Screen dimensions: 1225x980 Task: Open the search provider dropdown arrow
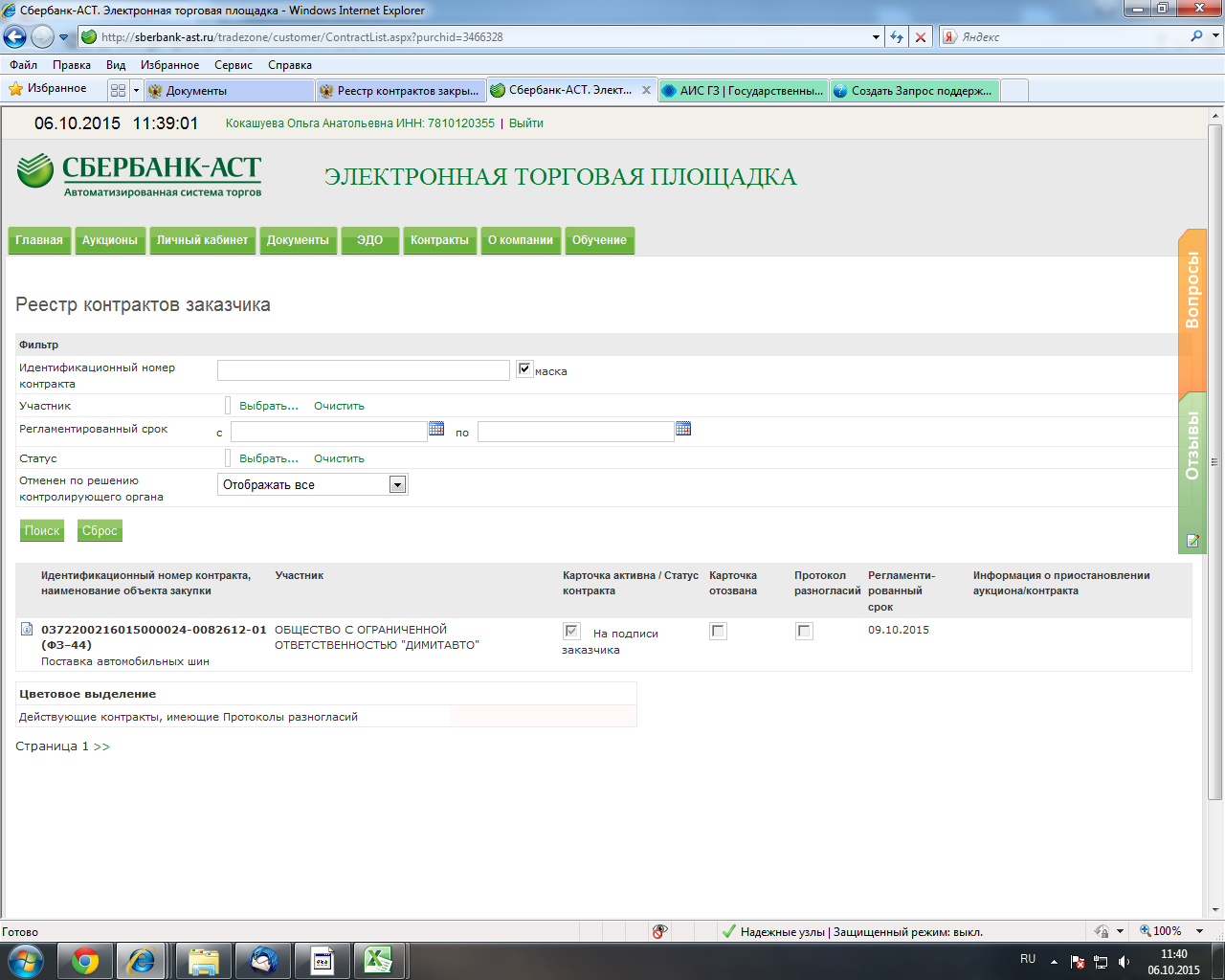pyautogui.click(x=1215, y=36)
